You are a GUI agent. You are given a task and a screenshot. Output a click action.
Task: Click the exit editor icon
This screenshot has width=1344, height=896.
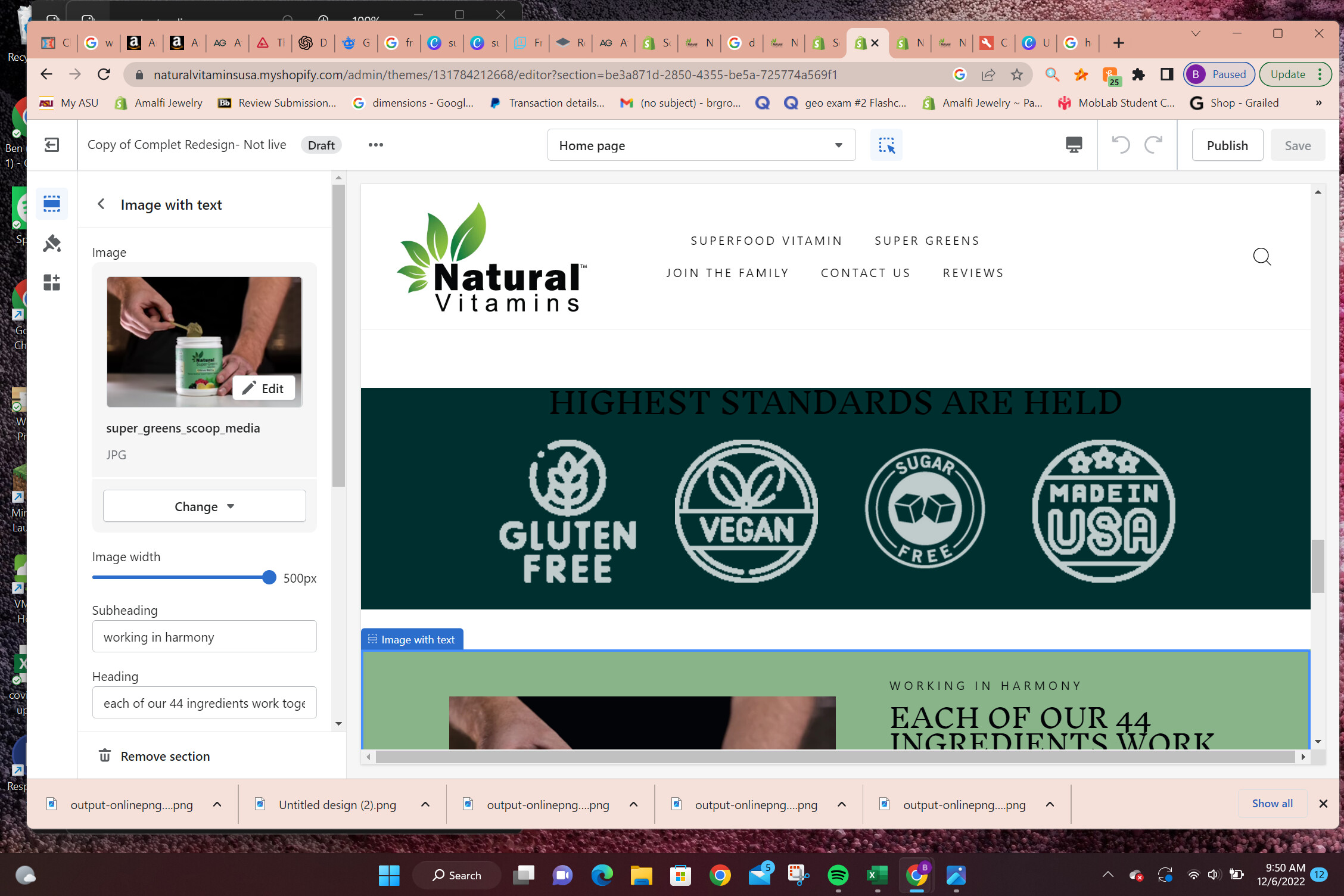point(52,145)
